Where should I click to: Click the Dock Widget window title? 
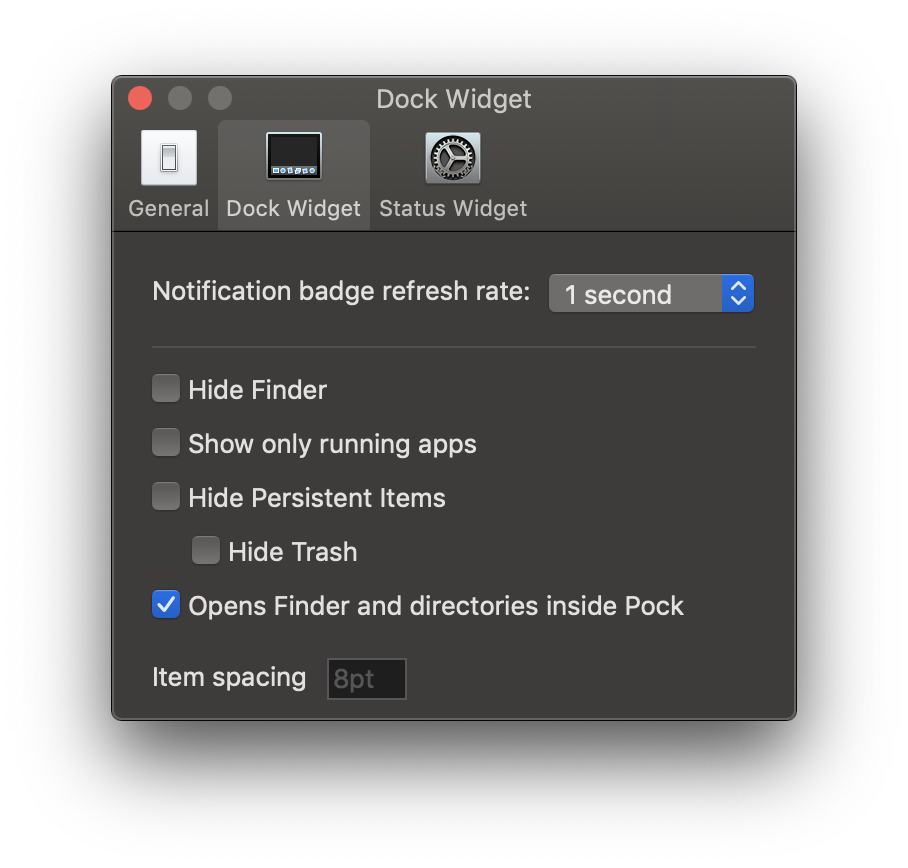[453, 99]
